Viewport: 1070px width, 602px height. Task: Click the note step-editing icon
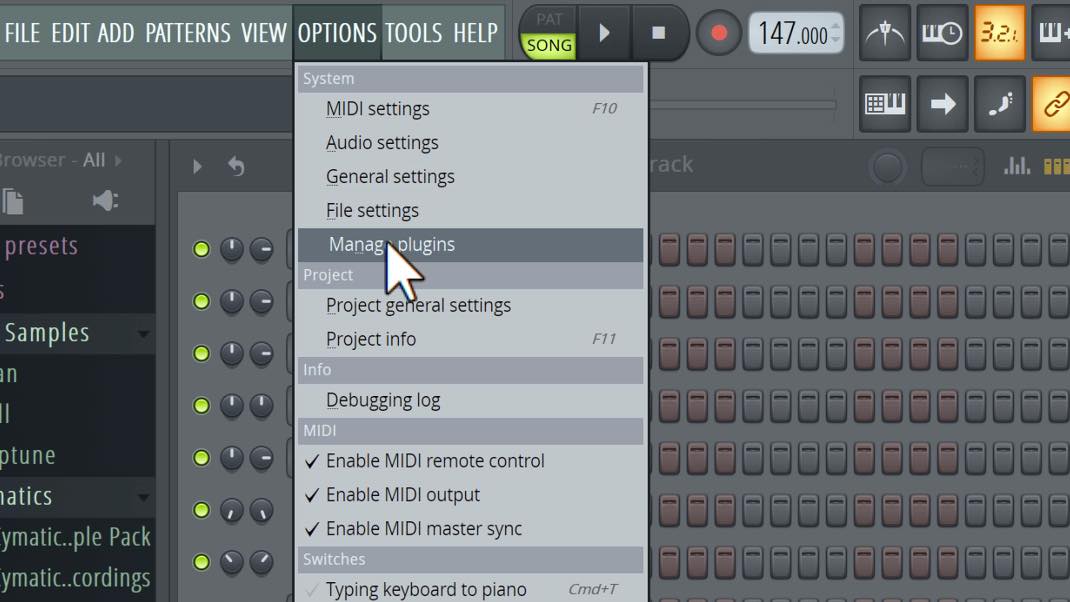tap(999, 104)
